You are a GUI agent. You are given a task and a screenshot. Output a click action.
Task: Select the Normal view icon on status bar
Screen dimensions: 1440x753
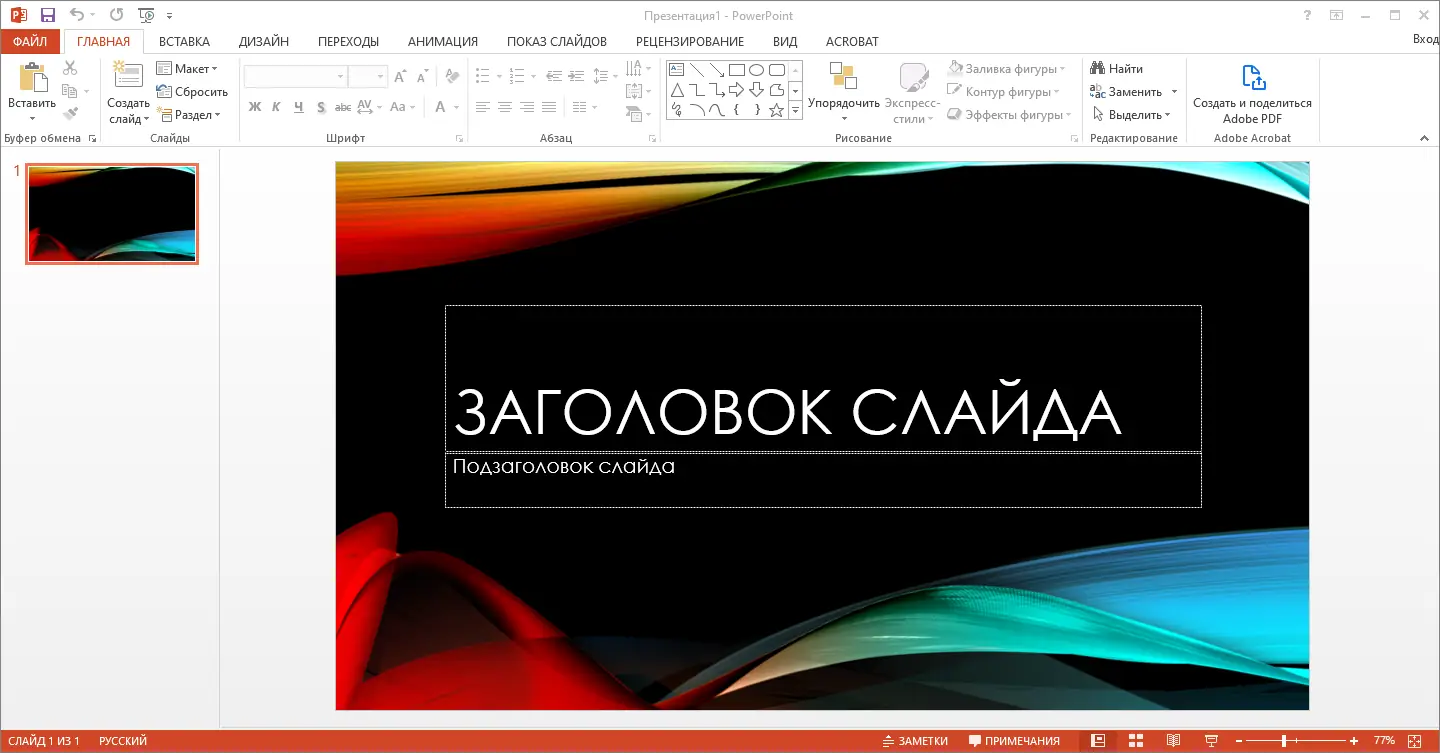(1100, 740)
